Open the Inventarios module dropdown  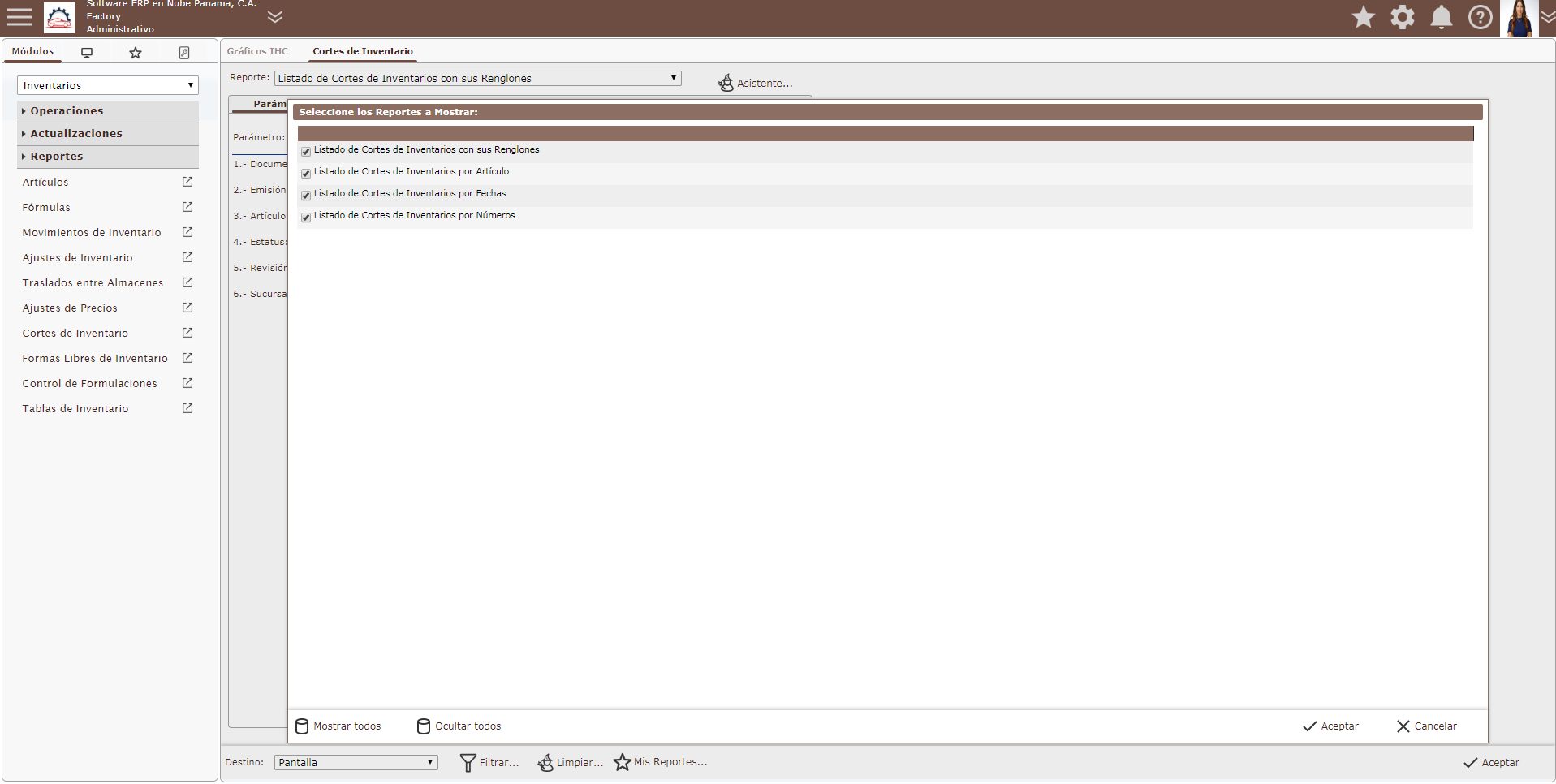(x=108, y=85)
